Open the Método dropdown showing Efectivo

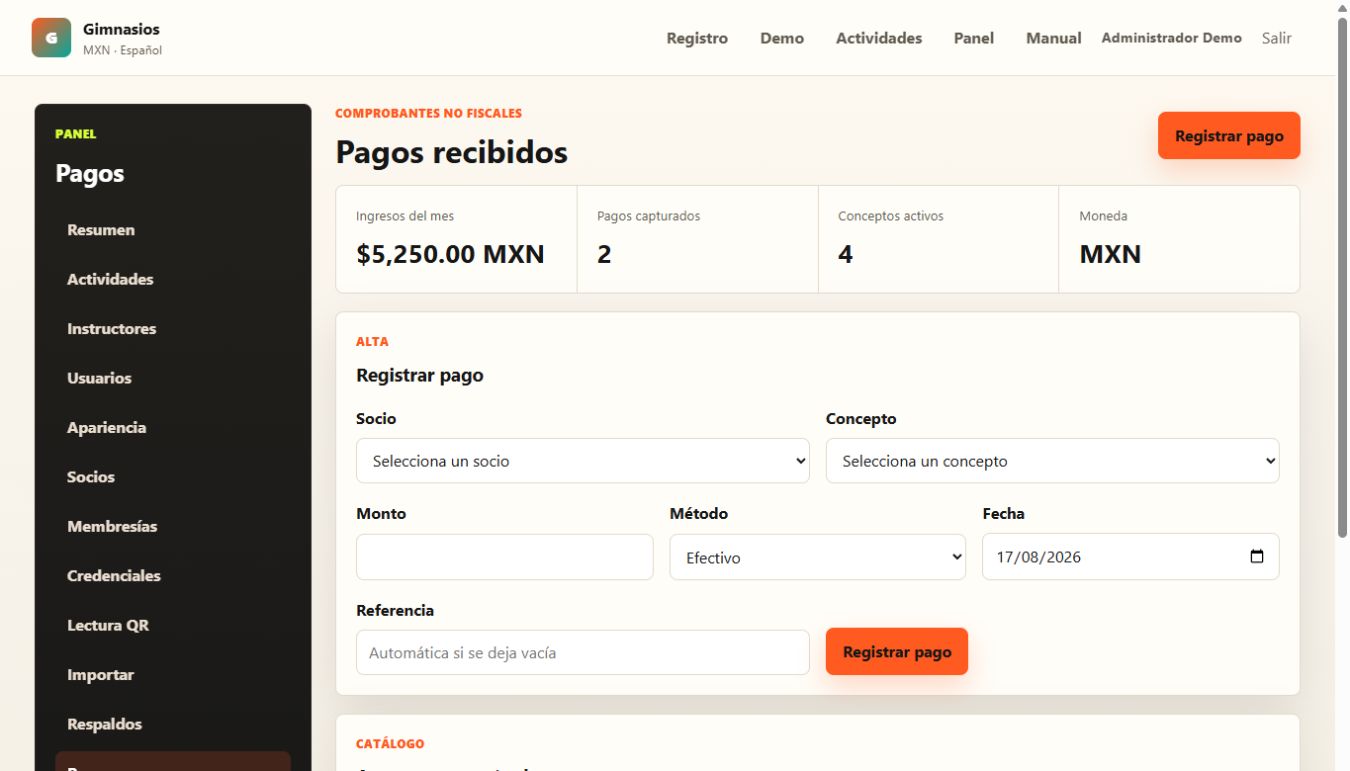point(818,557)
